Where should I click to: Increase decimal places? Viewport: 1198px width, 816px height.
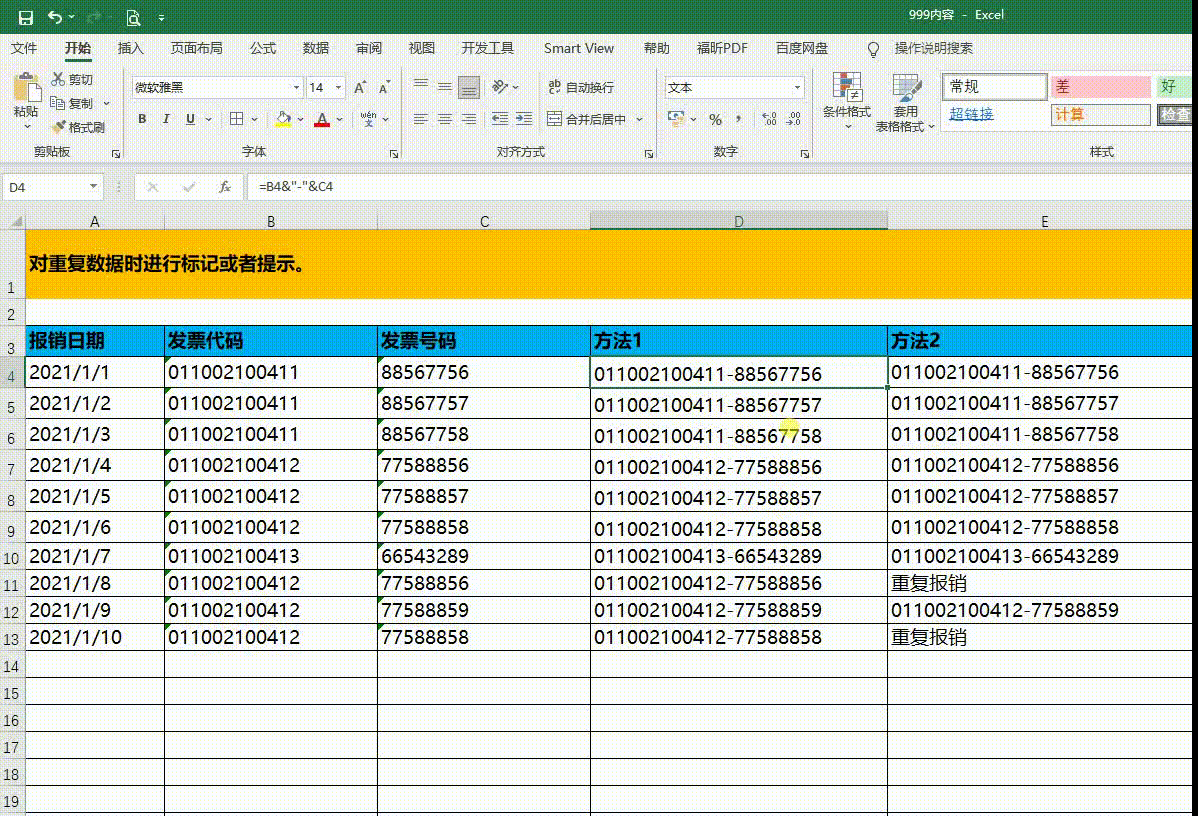click(x=769, y=119)
